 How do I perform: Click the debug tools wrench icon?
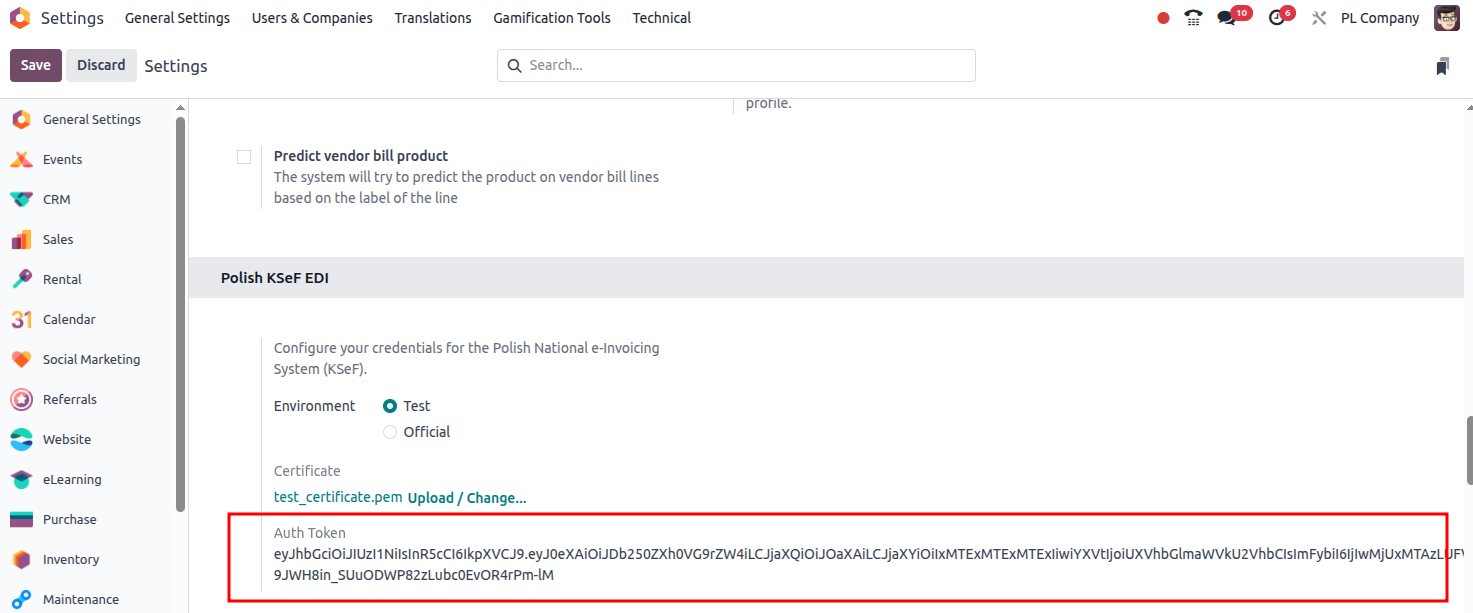point(1319,18)
